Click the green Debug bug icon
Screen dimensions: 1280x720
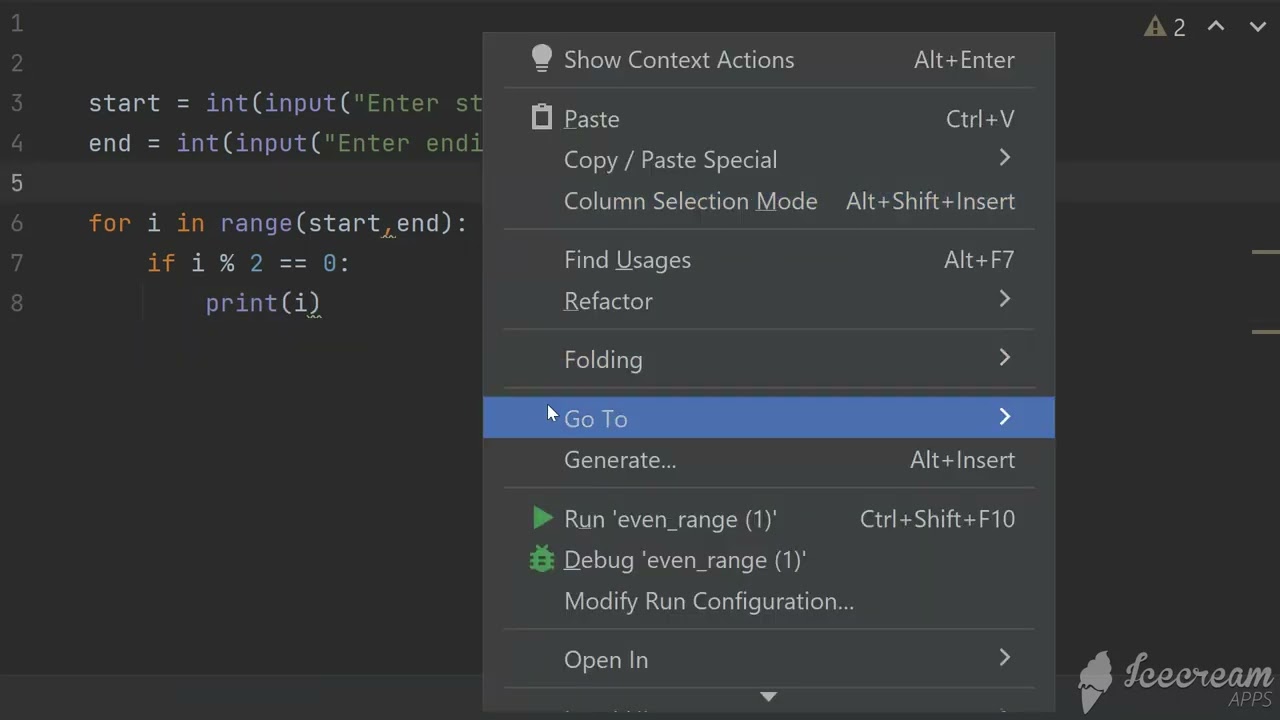[x=541, y=559]
